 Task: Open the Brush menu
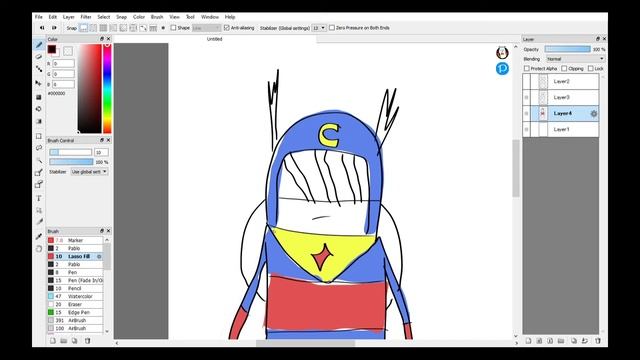coord(157,17)
